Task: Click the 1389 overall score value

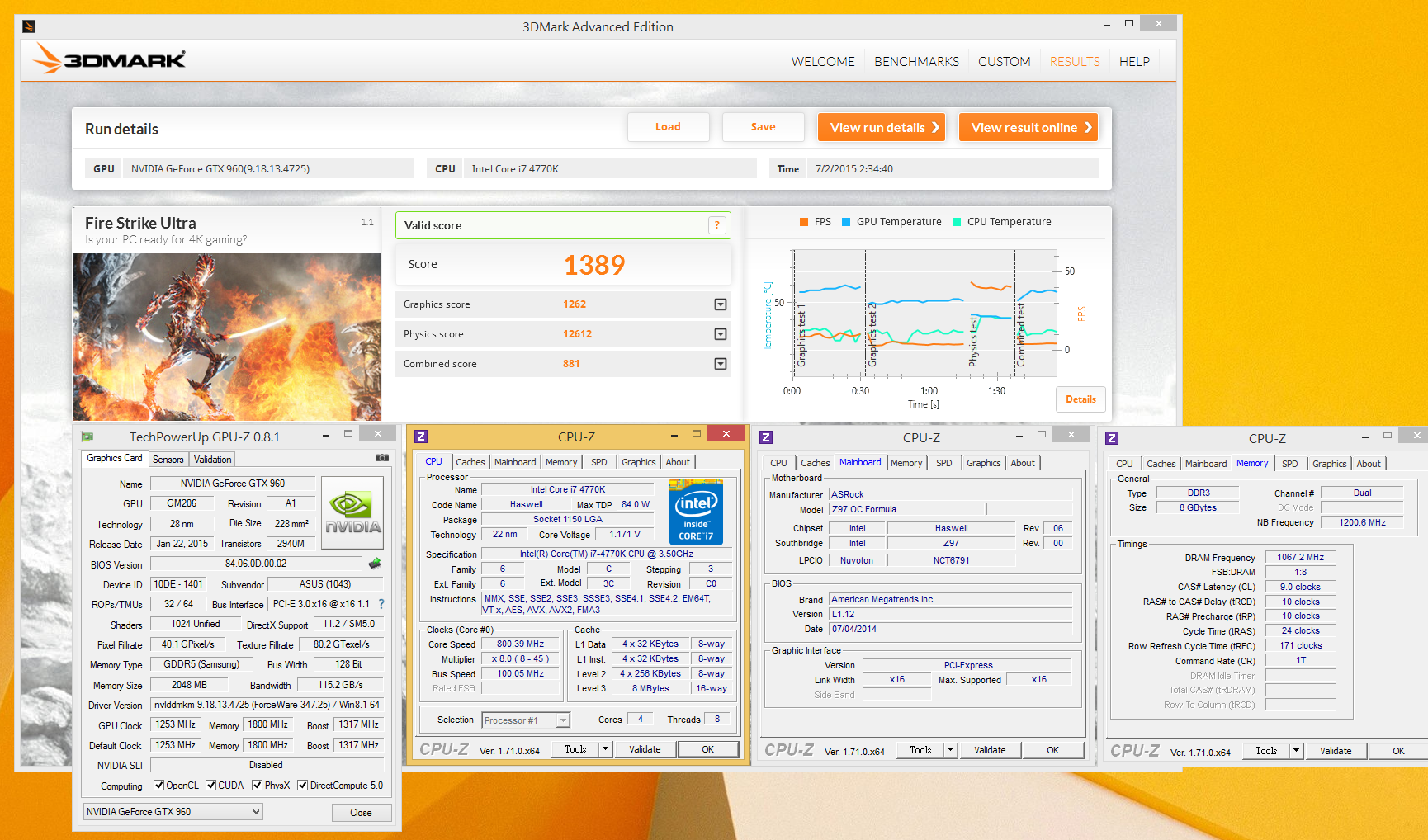Action: point(594,265)
